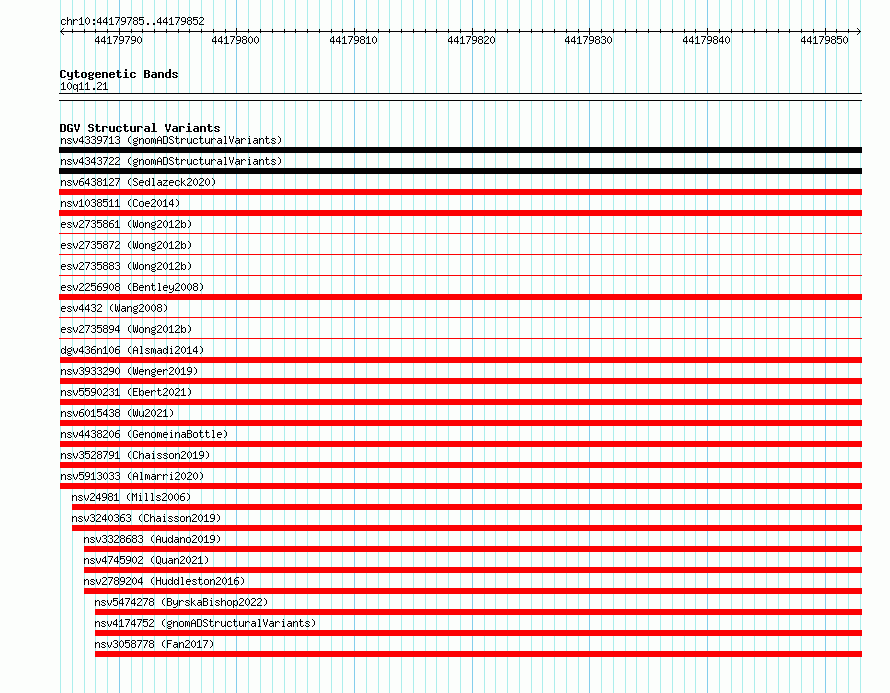Click the DGV Structural Variants track title
Image resolution: width=890 pixels, height=693 pixels.
click(140, 128)
